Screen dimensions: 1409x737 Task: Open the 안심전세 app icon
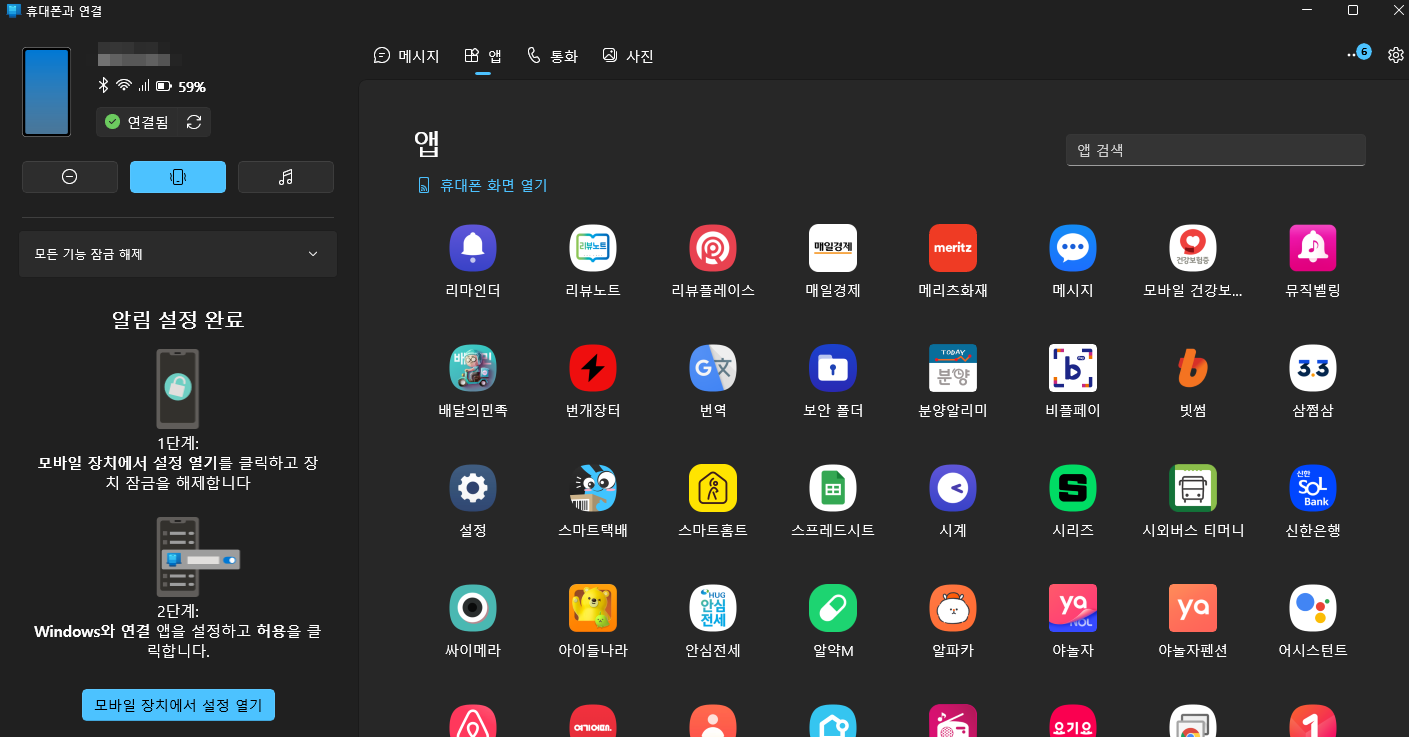click(x=713, y=608)
